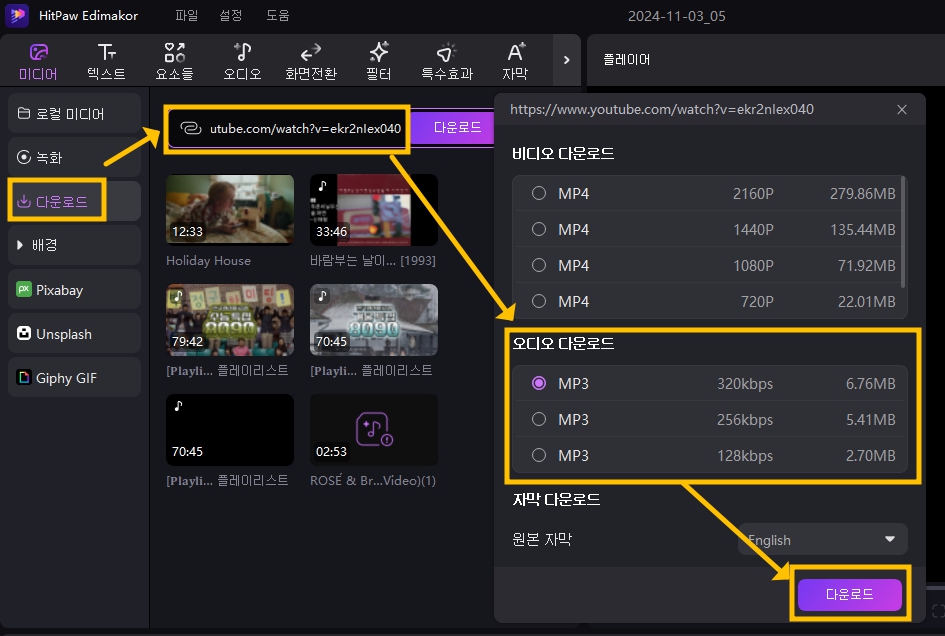Viewport: 945px width, 636px height.
Task: Select MP3 320kbps audio option
Action: pos(710,383)
